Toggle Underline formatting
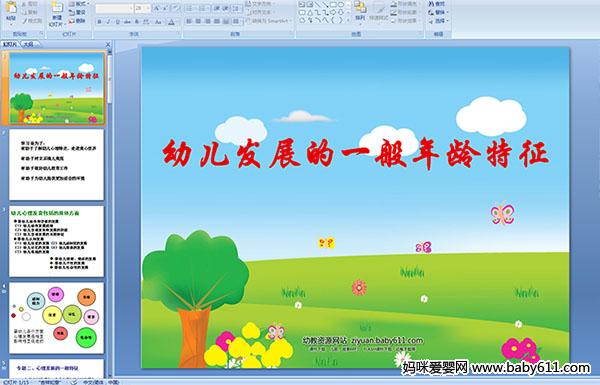 click(x=117, y=22)
